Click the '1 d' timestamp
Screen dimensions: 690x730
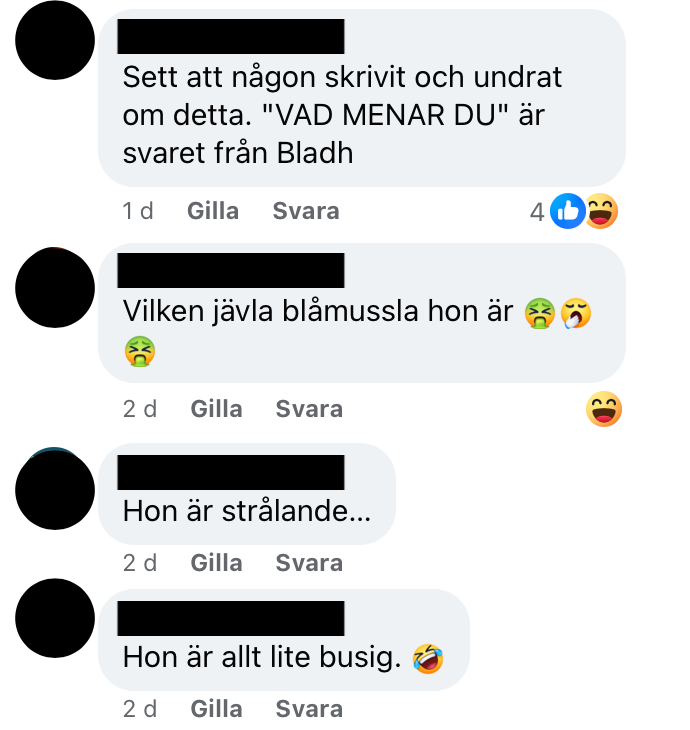click(x=138, y=211)
